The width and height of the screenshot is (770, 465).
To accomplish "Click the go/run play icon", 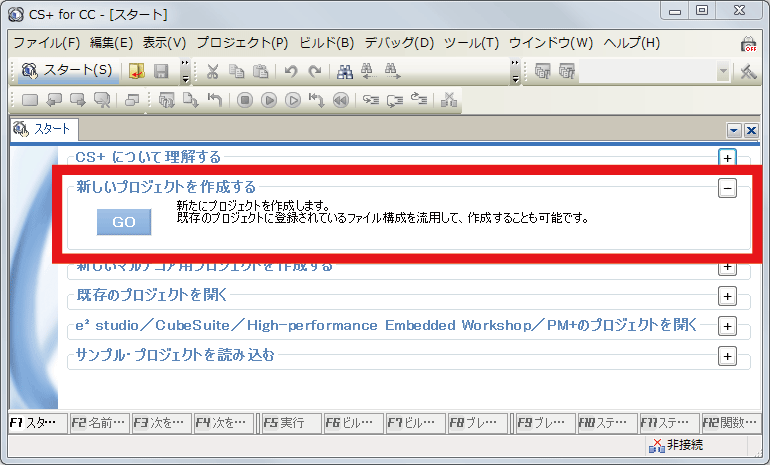I will click(x=269, y=101).
